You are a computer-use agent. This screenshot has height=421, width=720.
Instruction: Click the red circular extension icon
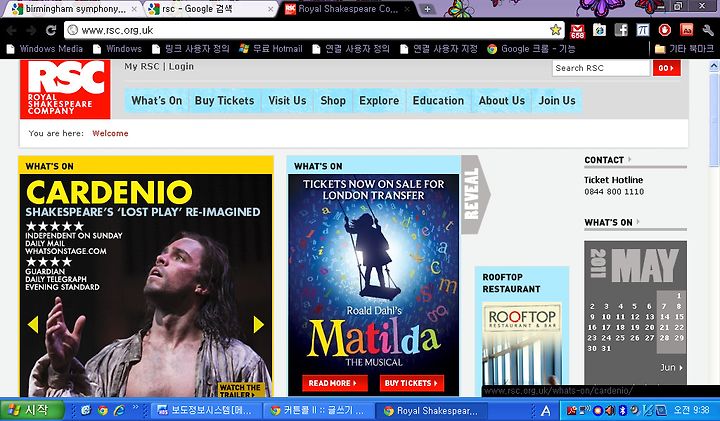tap(664, 30)
